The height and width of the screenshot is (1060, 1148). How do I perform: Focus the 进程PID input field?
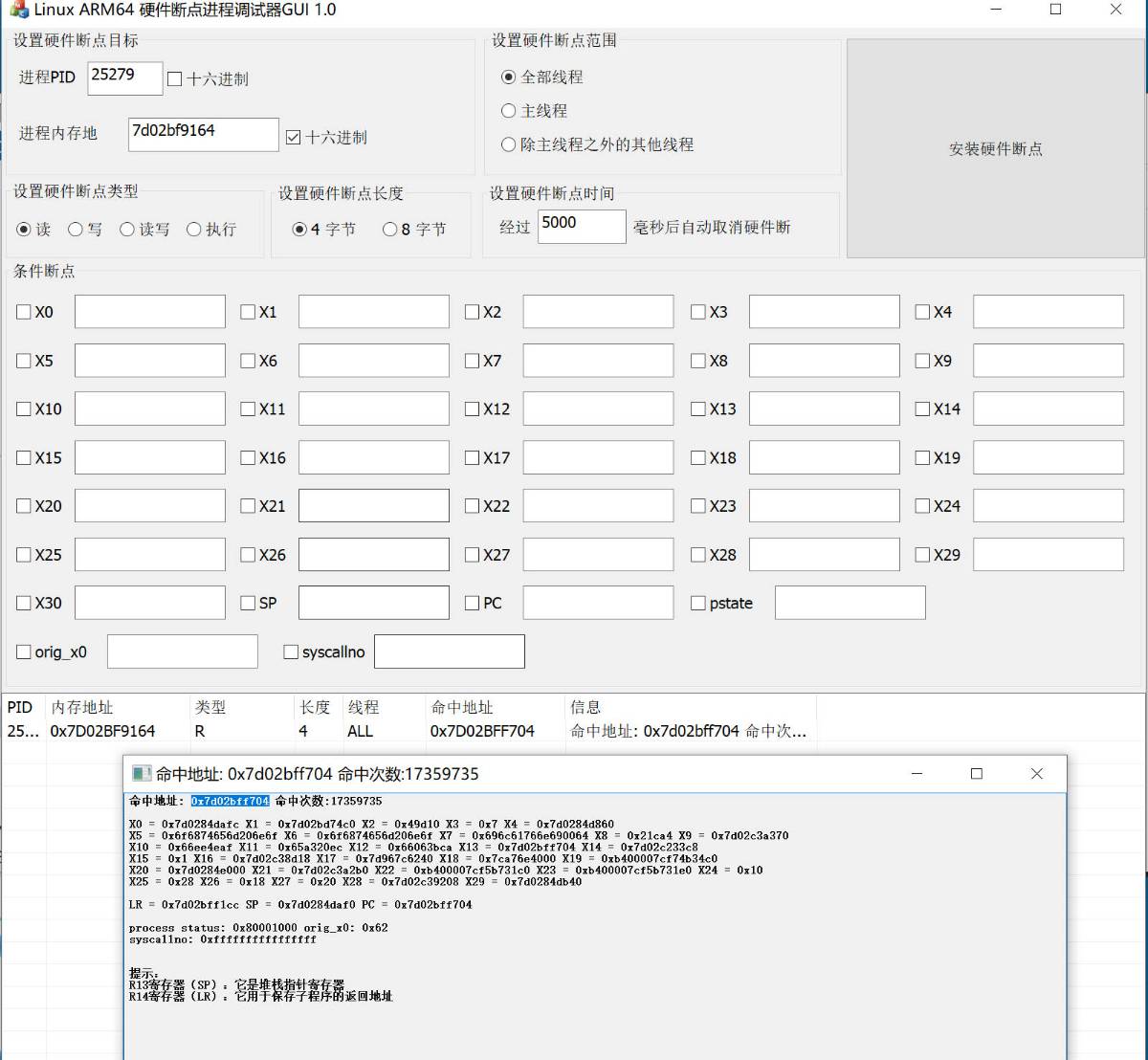click(125, 77)
